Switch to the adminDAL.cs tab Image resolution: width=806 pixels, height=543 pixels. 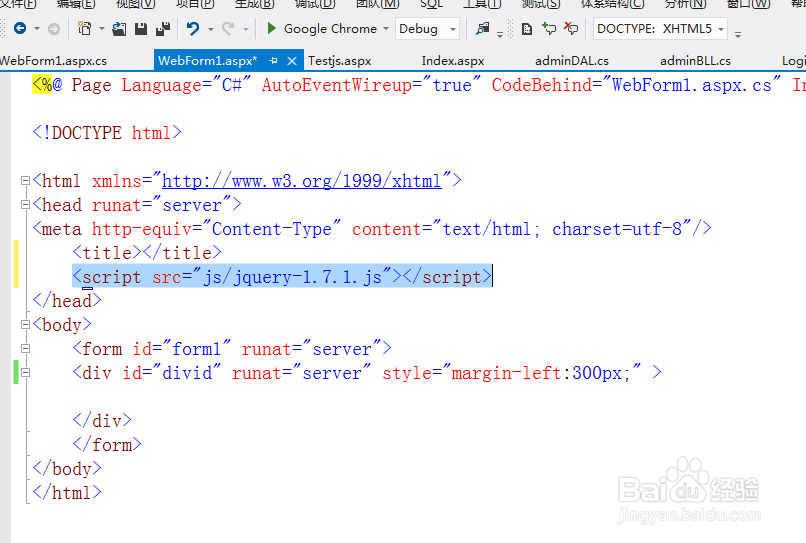pyautogui.click(x=572, y=61)
